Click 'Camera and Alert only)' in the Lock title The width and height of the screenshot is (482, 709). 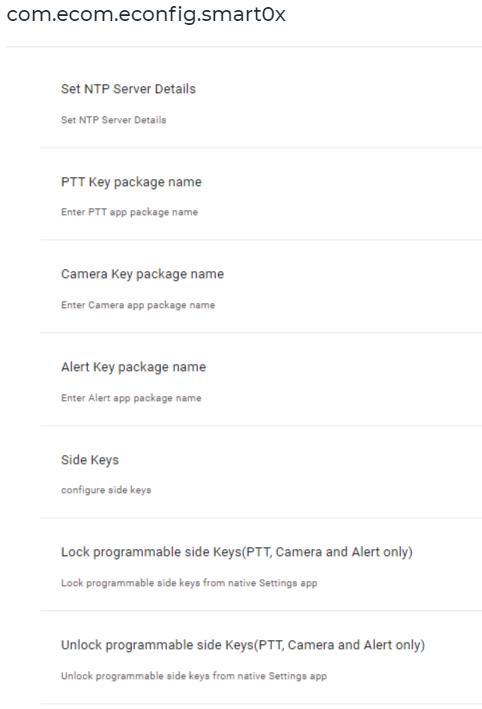(344, 552)
